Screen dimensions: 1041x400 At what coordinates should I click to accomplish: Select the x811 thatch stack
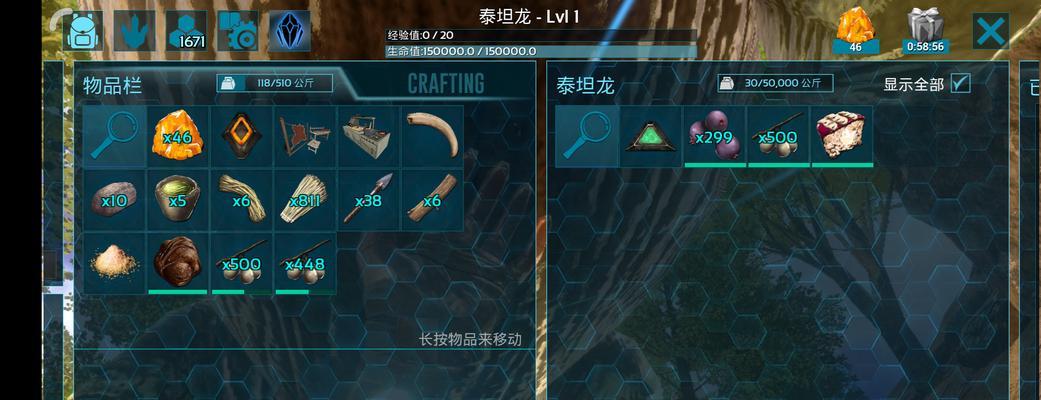[305, 199]
